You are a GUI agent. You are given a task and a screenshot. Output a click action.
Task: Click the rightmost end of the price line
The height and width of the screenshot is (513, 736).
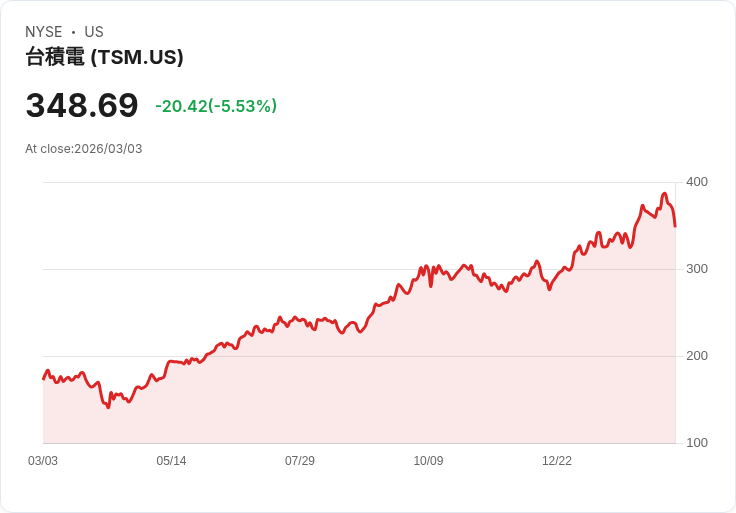point(675,226)
